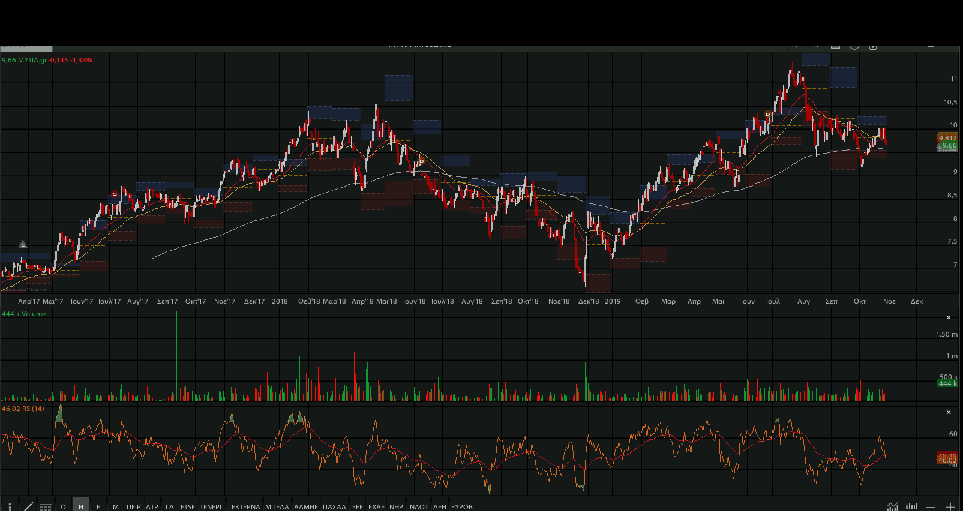Click the green current price tag on the price axis
Image resolution: width=963 pixels, height=511 pixels.
(947, 147)
